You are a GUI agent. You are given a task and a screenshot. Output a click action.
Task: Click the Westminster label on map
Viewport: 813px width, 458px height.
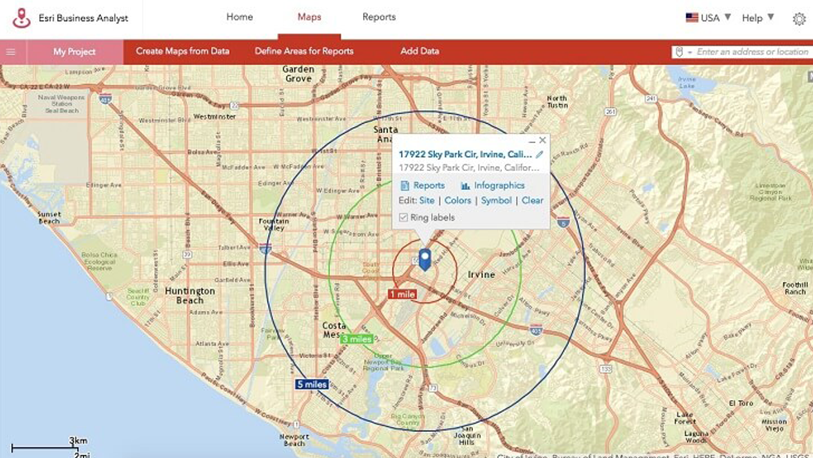(x=215, y=117)
